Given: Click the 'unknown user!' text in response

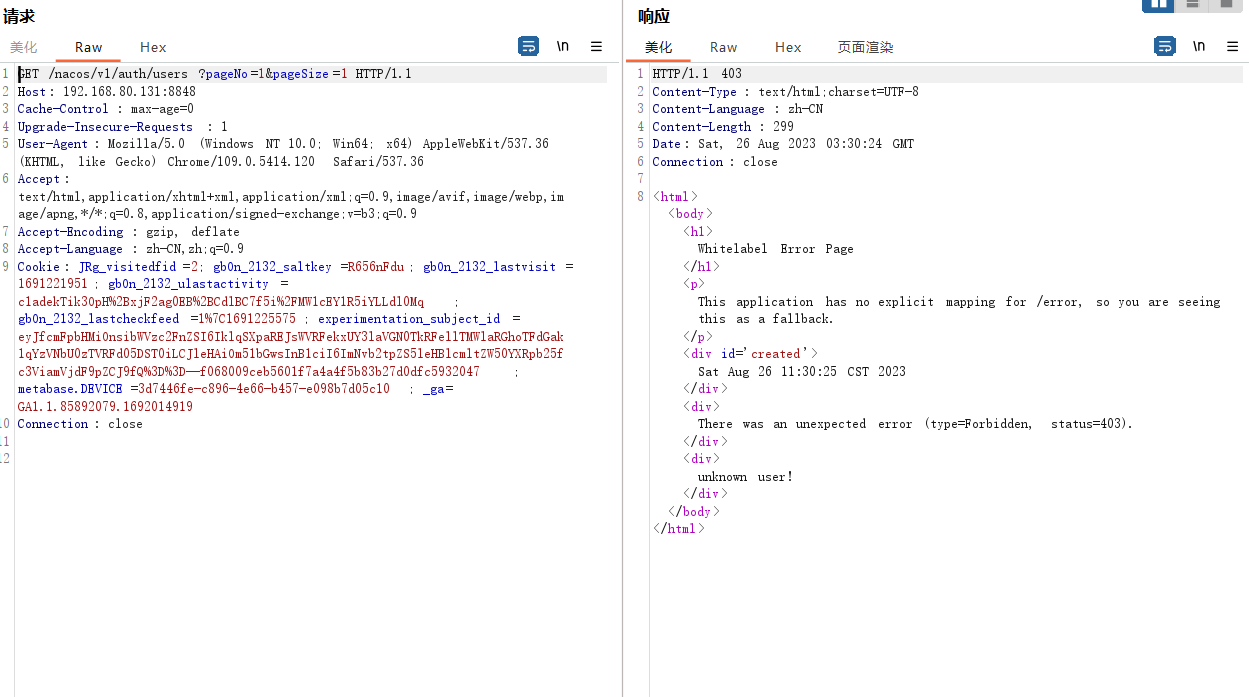Looking at the screenshot, I should pos(745,476).
